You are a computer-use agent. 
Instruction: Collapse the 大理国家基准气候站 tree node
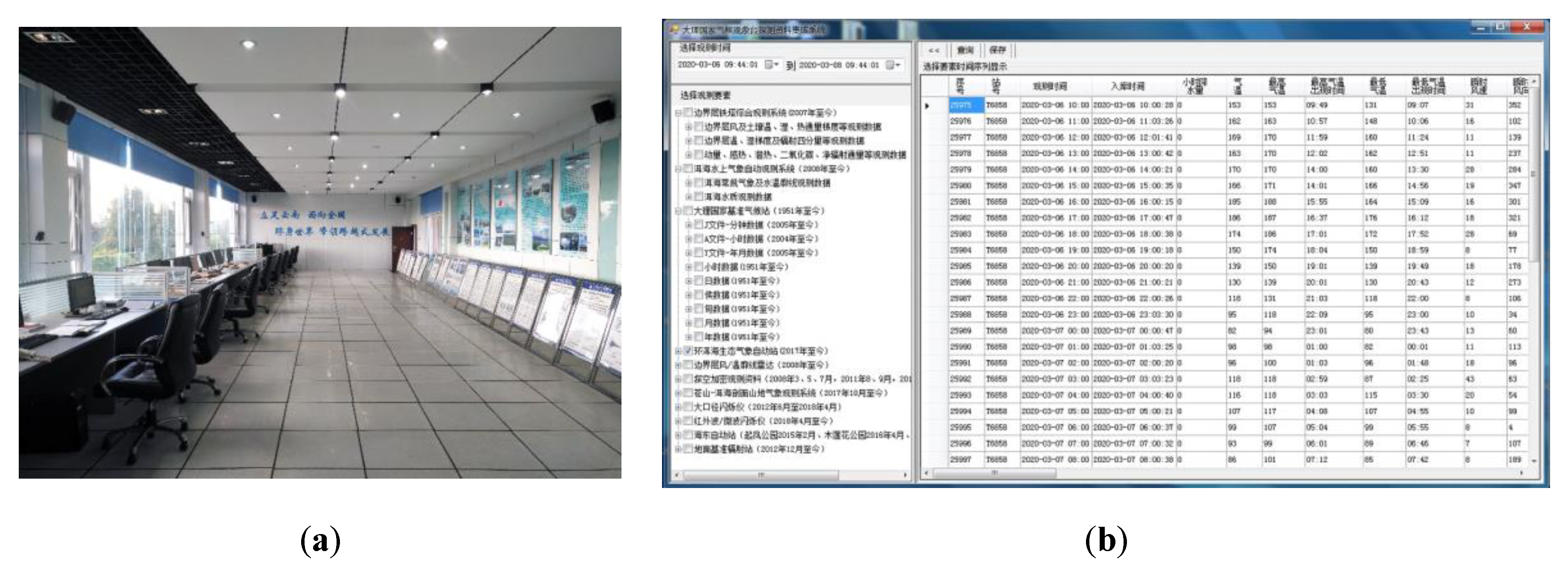pyautogui.click(x=678, y=211)
